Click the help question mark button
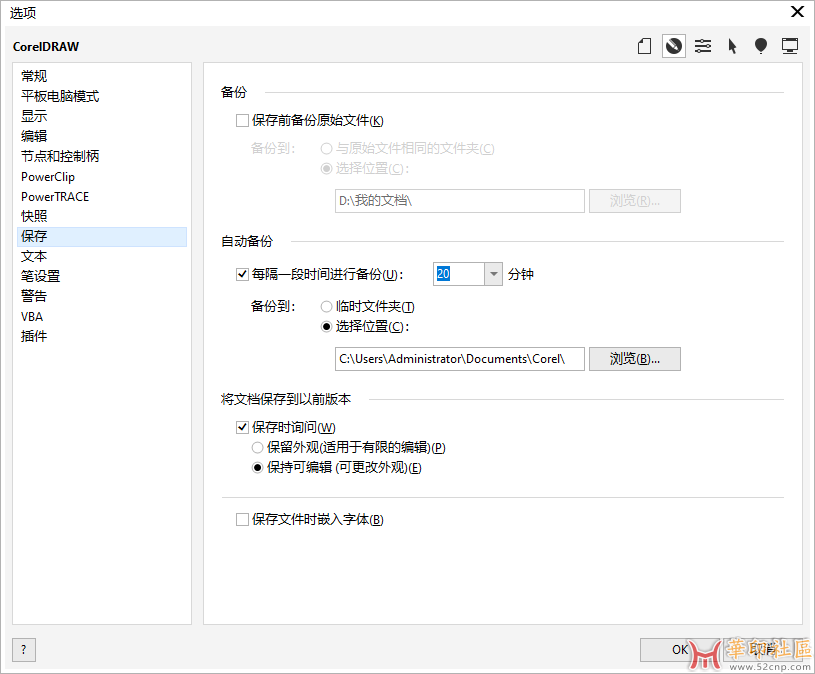Viewport: 815px width, 674px height. pyautogui.click(x=24, y=650)
